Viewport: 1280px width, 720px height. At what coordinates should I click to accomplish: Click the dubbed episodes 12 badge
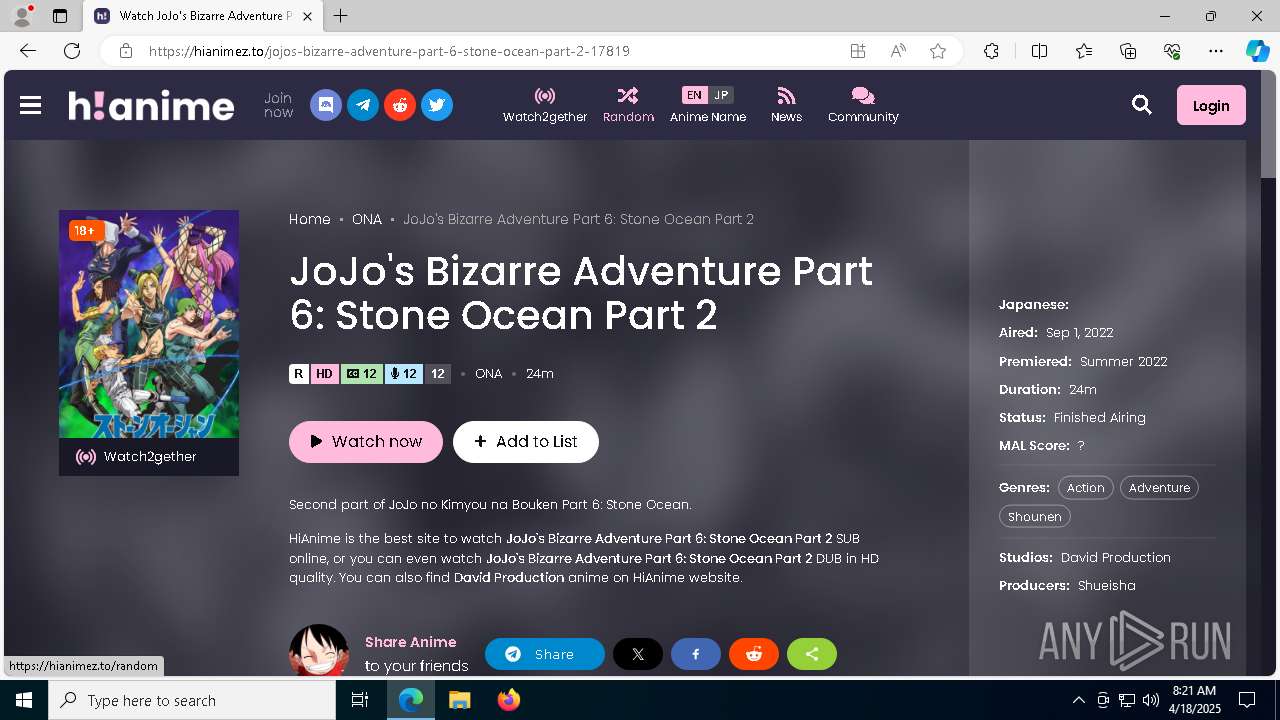[x=404, y=374]
